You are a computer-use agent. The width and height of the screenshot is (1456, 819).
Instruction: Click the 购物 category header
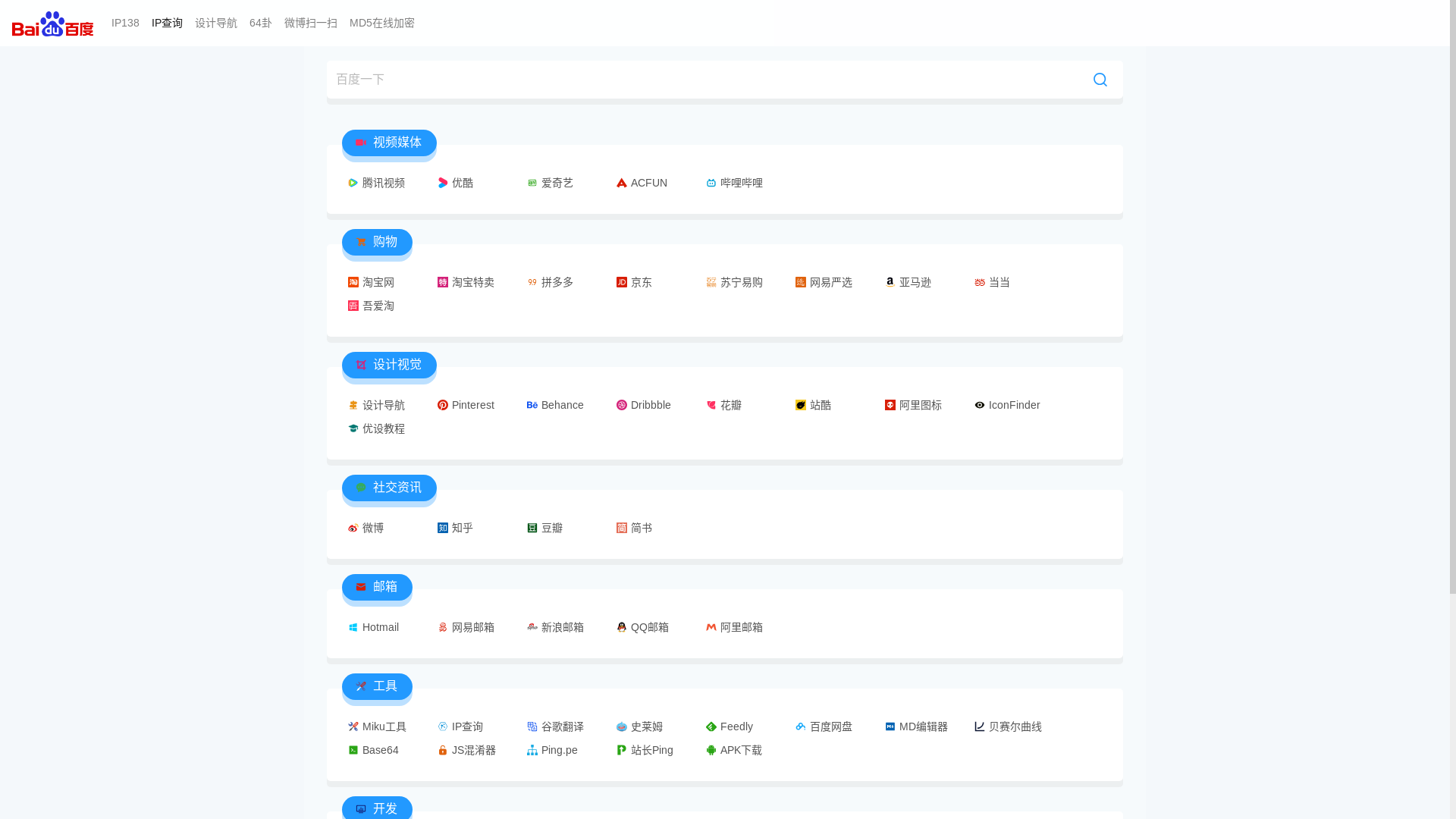click(x=377, y=242)
